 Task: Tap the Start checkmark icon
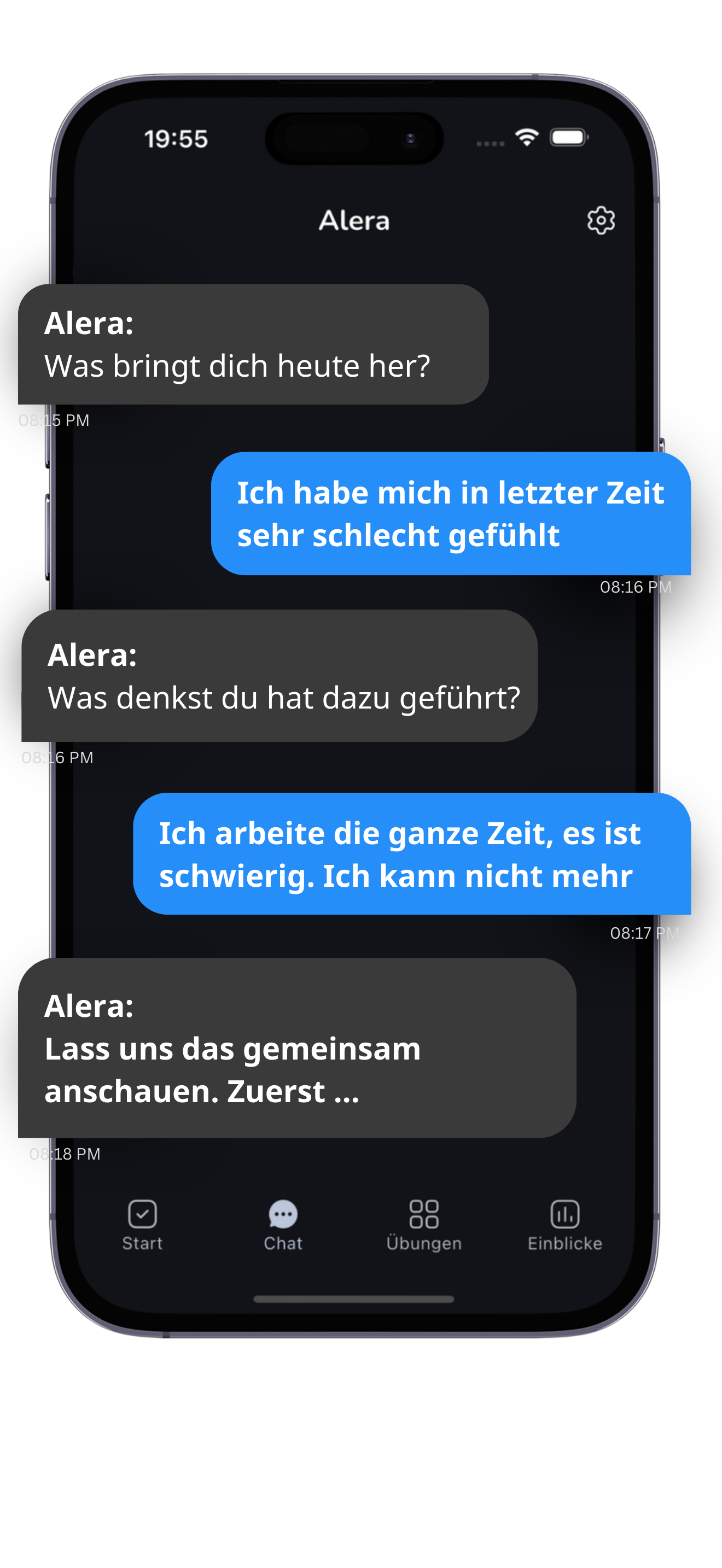(x=142, y=1214)
